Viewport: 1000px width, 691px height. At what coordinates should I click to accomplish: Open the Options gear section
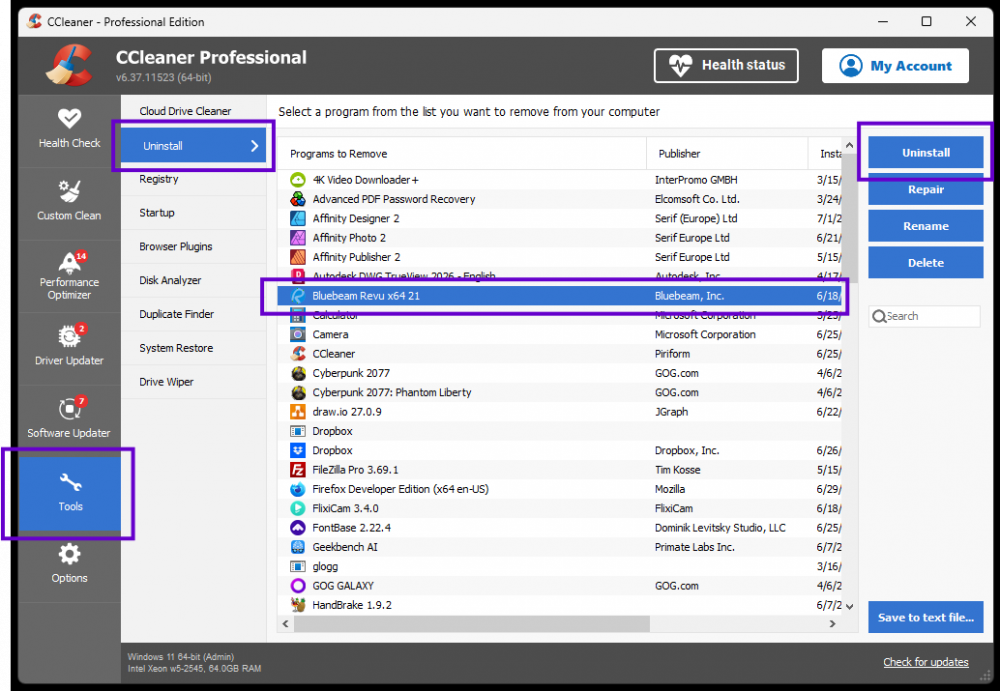(70, 565)
